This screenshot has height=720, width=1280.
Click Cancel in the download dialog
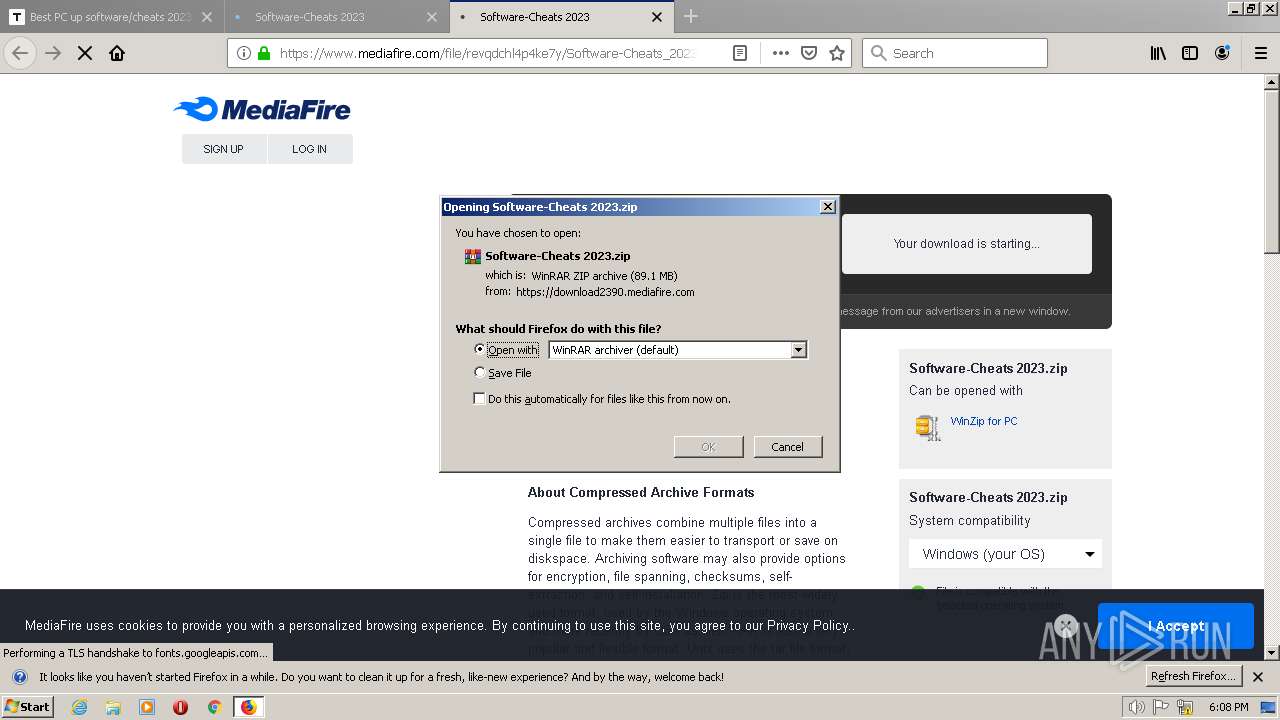pyautogui.click(x=788, y=447)
